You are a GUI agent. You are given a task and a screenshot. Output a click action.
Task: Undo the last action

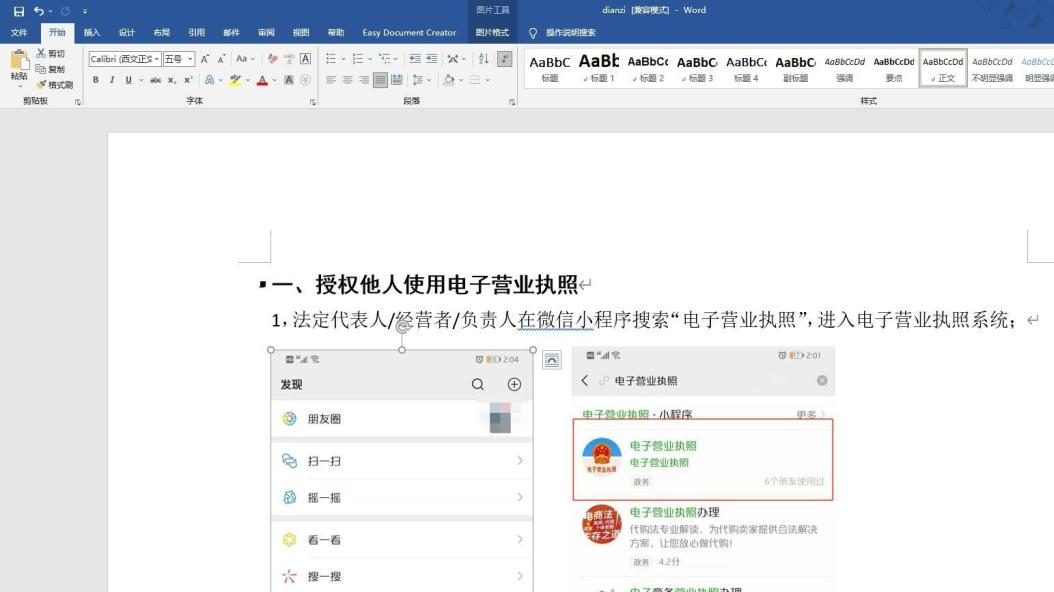click(x=39, y=11)
